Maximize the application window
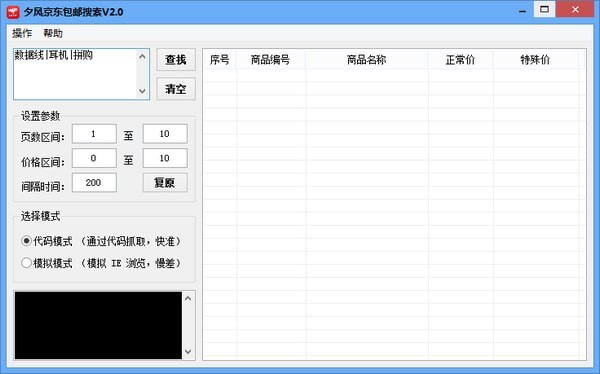 pos(544,10)
